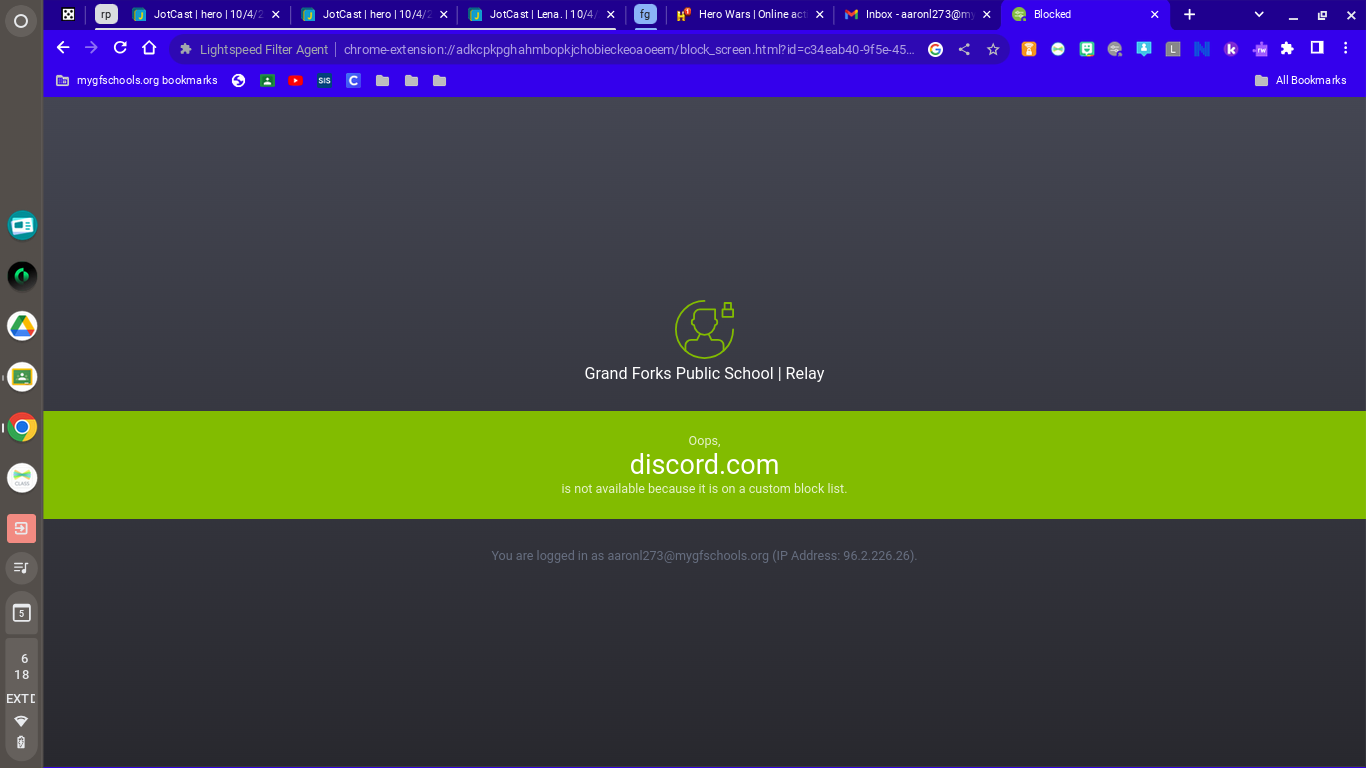Go to the home page

pos(149,48)
